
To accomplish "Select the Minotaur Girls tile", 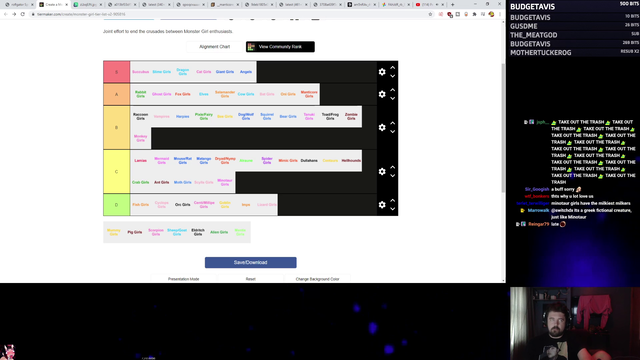I will point(225,182).
